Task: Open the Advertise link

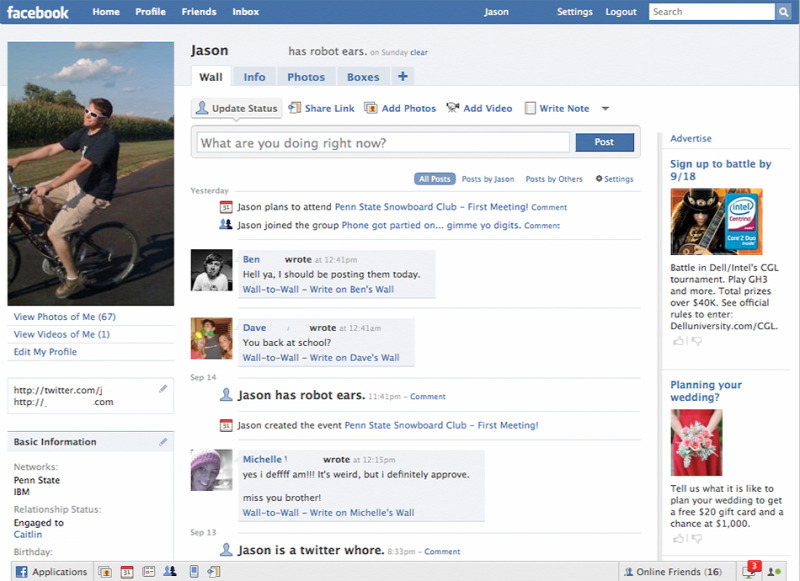Action: [x=691, y=138]
